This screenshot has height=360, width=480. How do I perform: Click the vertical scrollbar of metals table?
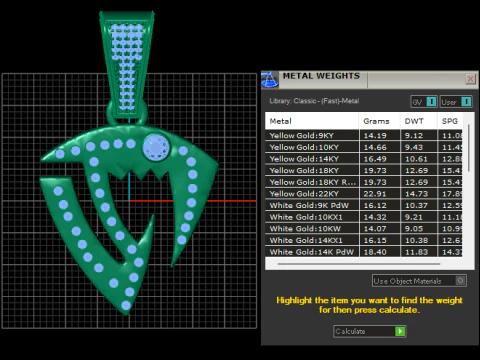tap(469, 148)
